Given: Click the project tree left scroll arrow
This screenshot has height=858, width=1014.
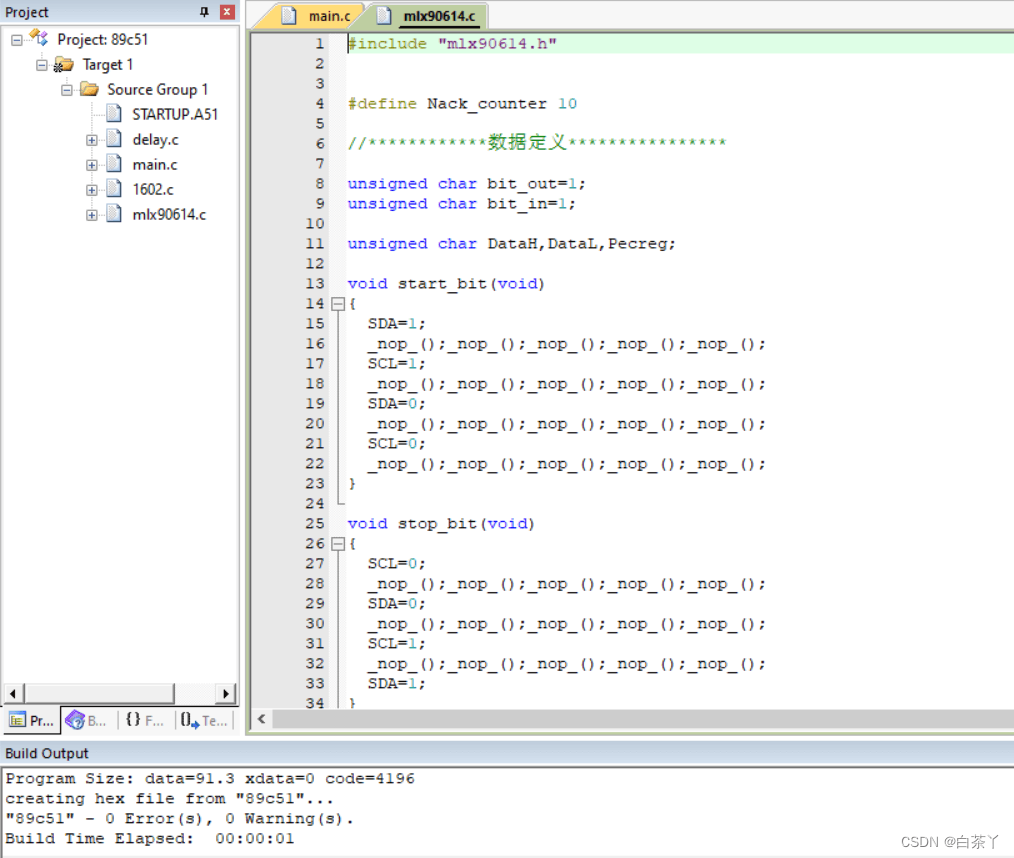Looking at the screenshot, I should tap(13, 694).
